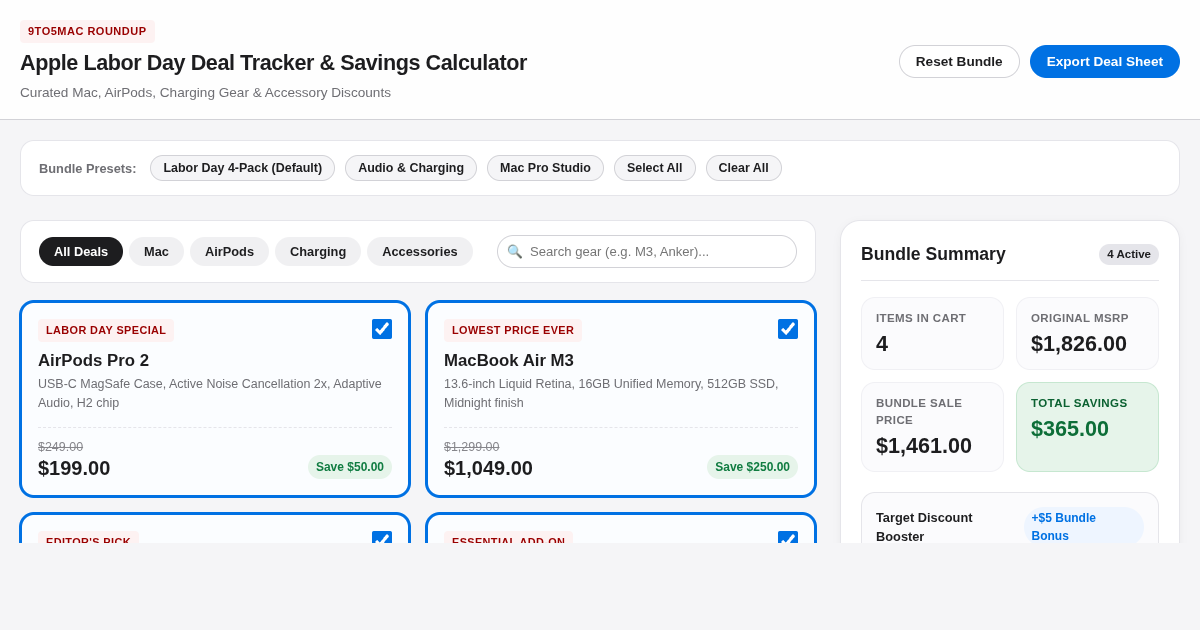Image resolution: width=1200 pixels, height=630 pixels.
Task: Open the Charging deals tab
Action: (318, 251)
